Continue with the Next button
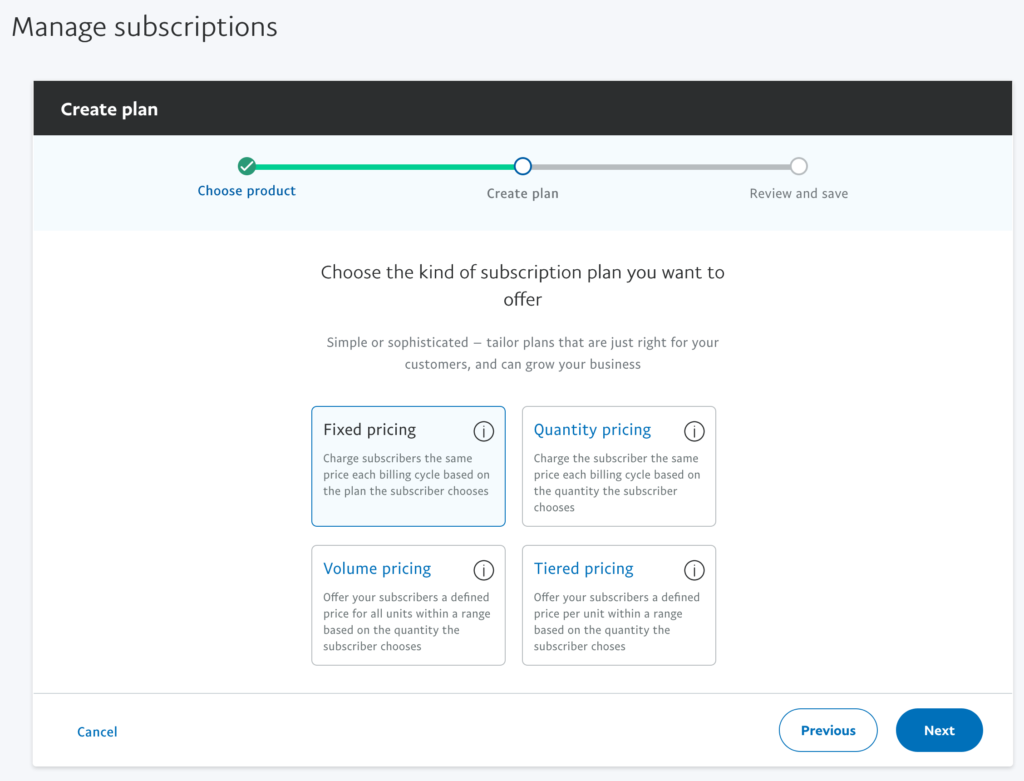Screen dimensions: 1024x781 (x=939, y=730)
